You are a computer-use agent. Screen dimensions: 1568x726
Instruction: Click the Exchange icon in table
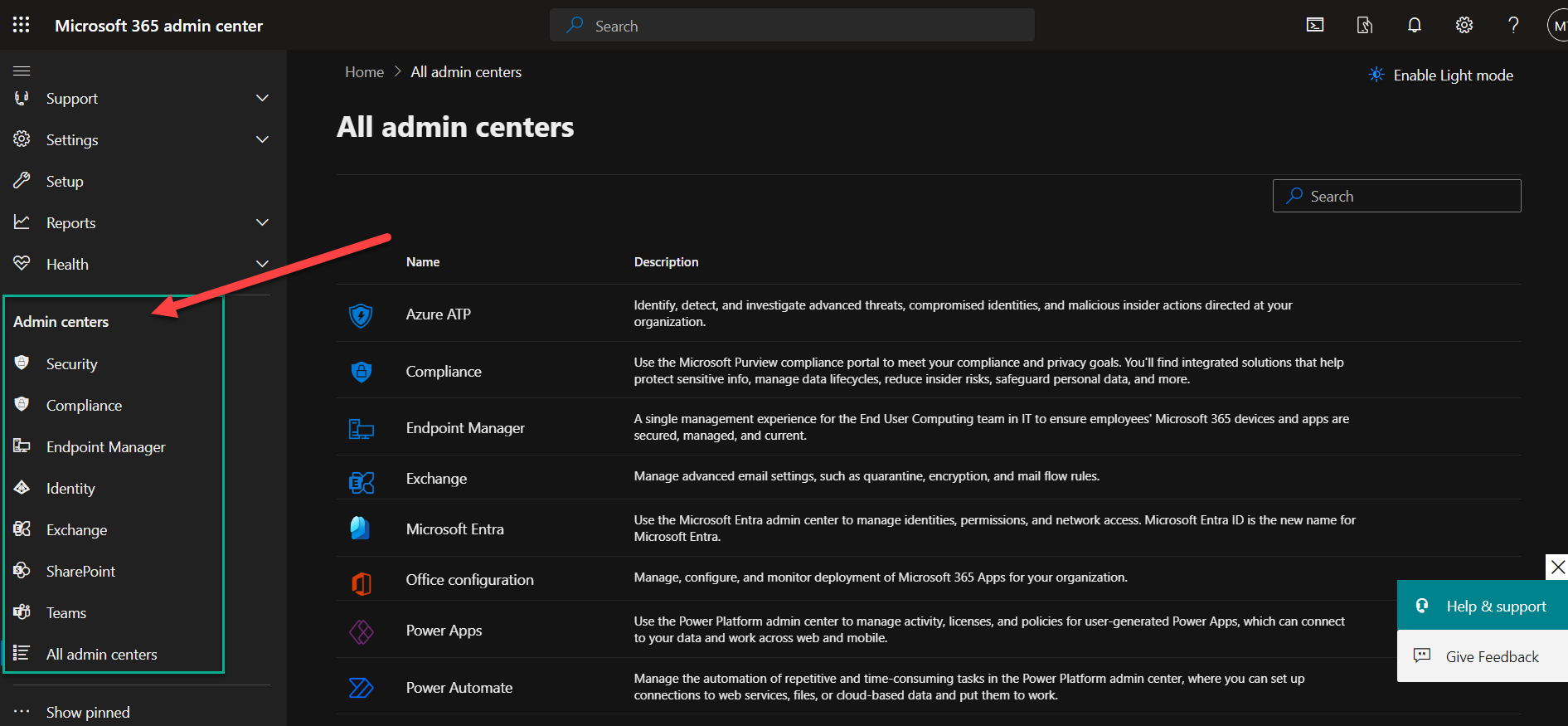tap(362, 482)
